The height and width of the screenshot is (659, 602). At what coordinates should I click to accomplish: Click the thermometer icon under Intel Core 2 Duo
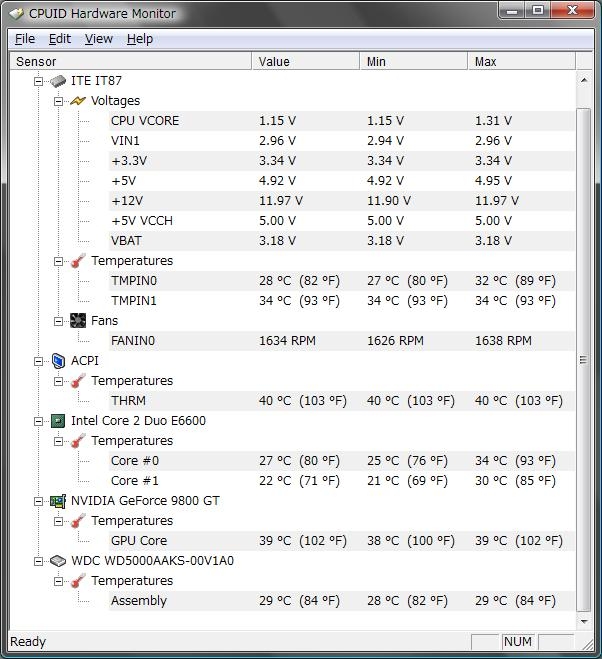[78, 441]
